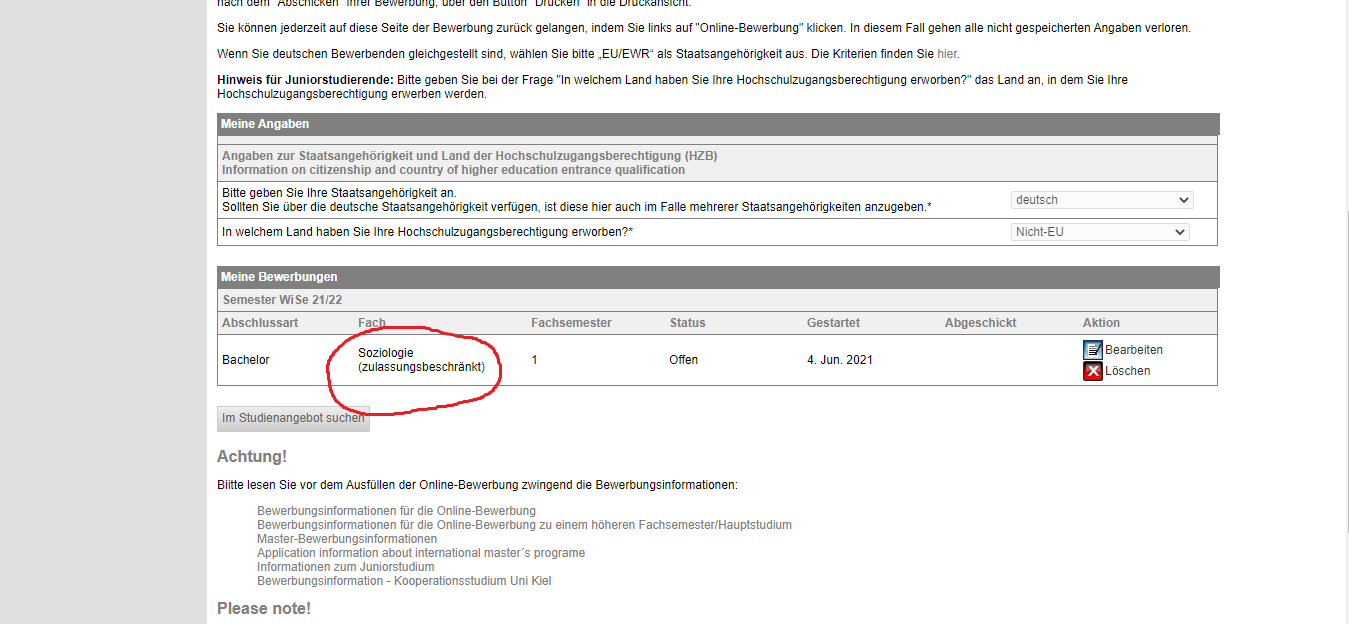
Task: Click the Löschen text link
Action: pyautogui.click(x=1127, y=371)
